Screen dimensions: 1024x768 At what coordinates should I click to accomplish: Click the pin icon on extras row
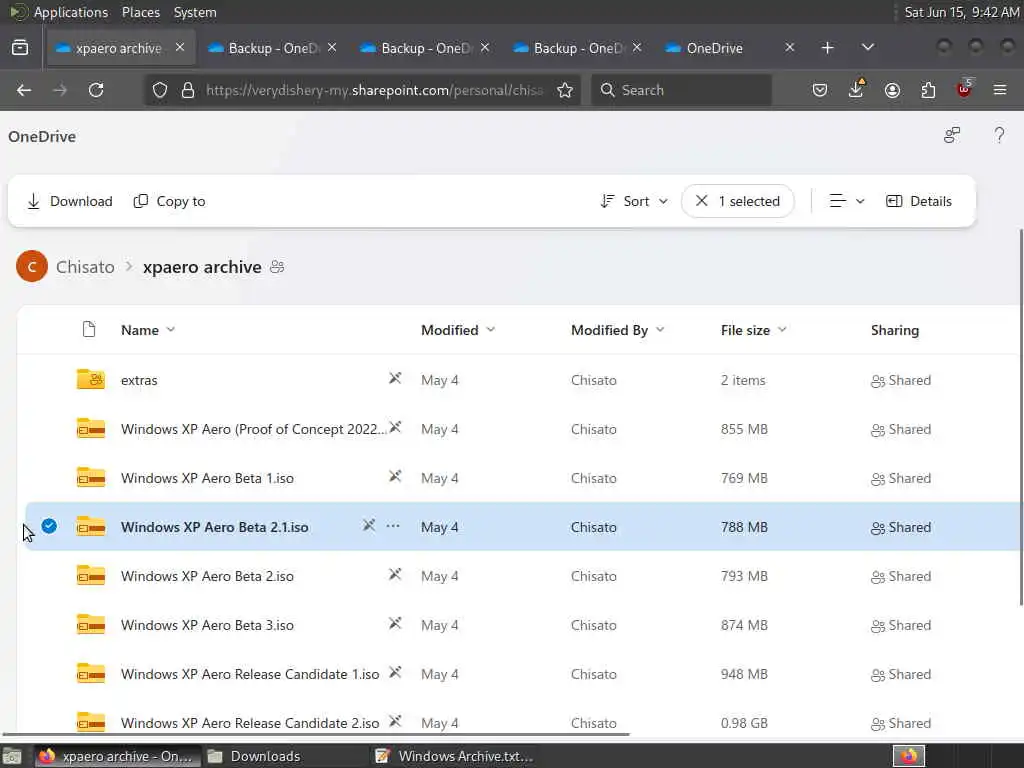pos(395,378)
